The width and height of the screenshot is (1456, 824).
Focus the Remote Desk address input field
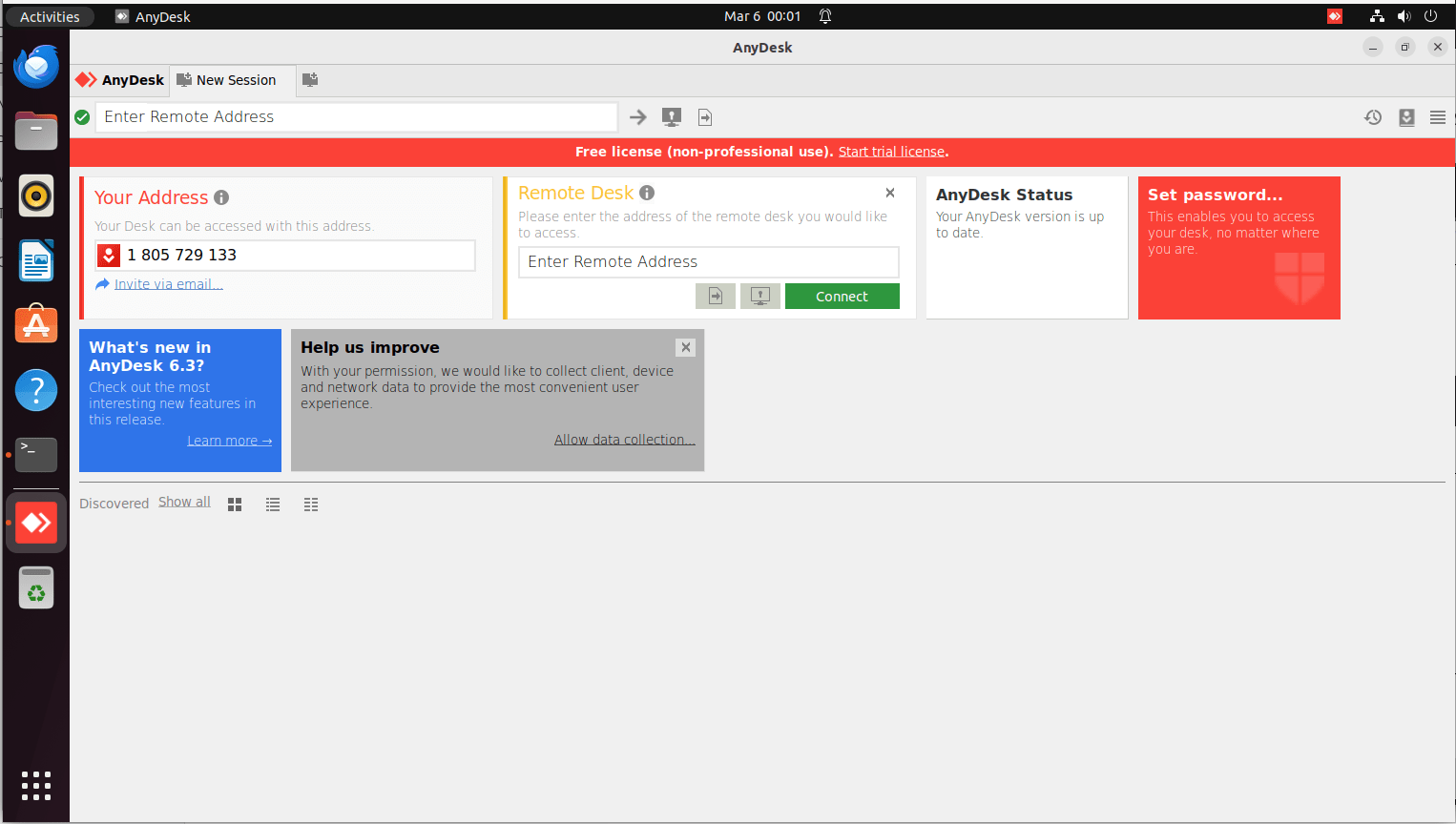(709, 261)
